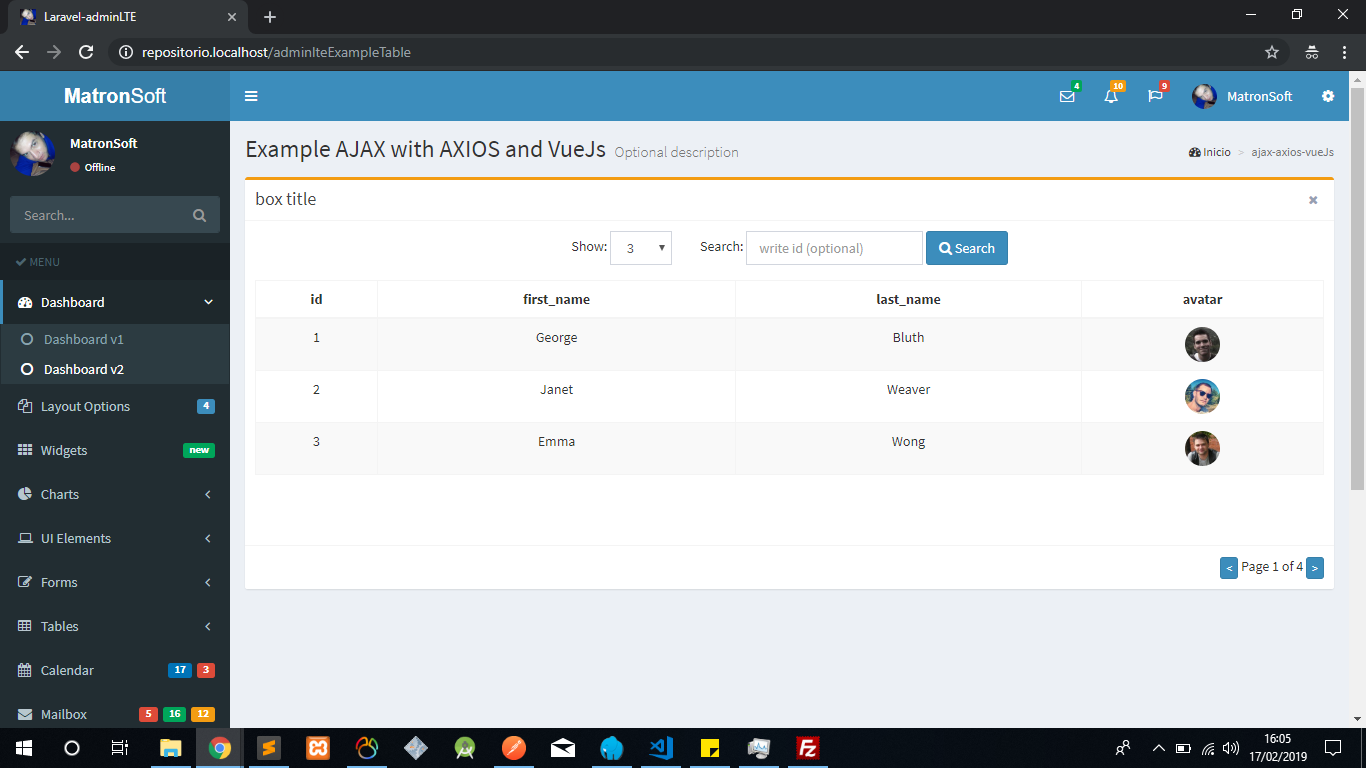This screenshot has height=768, width=1366.
Task: Expand the Charts menu
Action: [x=115, y=494]
